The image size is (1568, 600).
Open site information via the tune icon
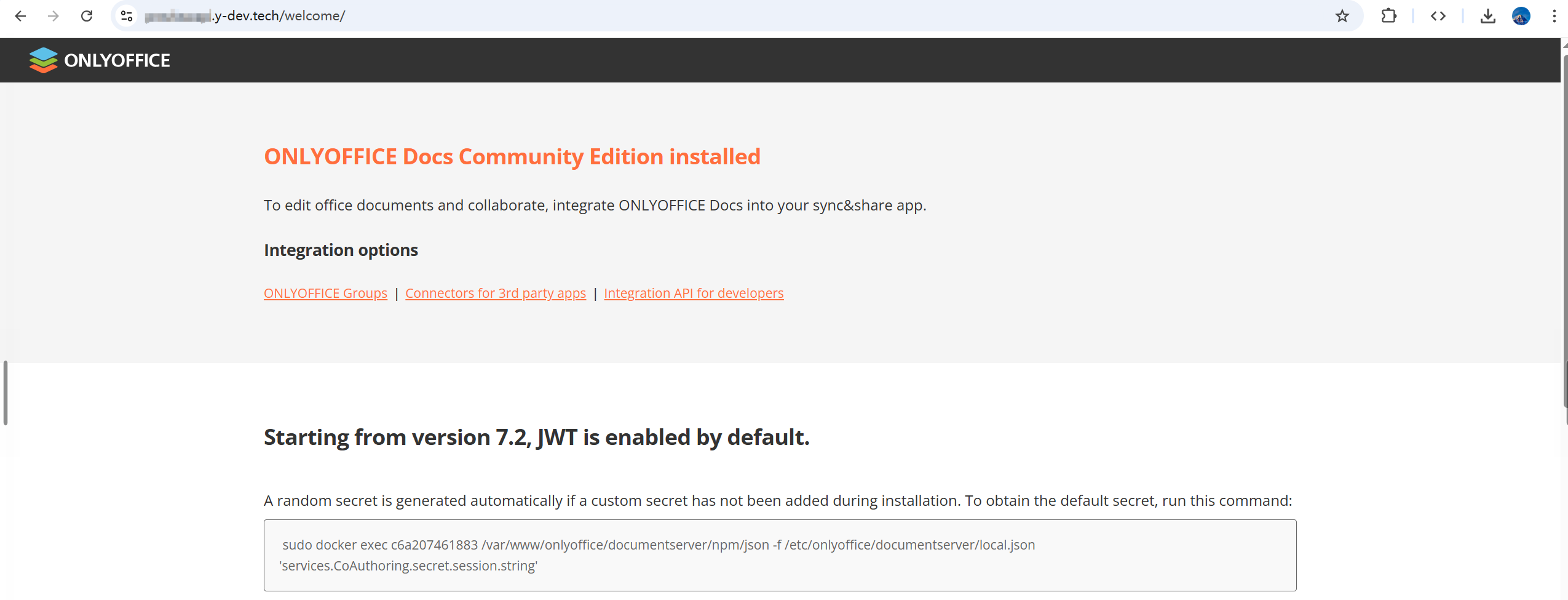(126, 16)
